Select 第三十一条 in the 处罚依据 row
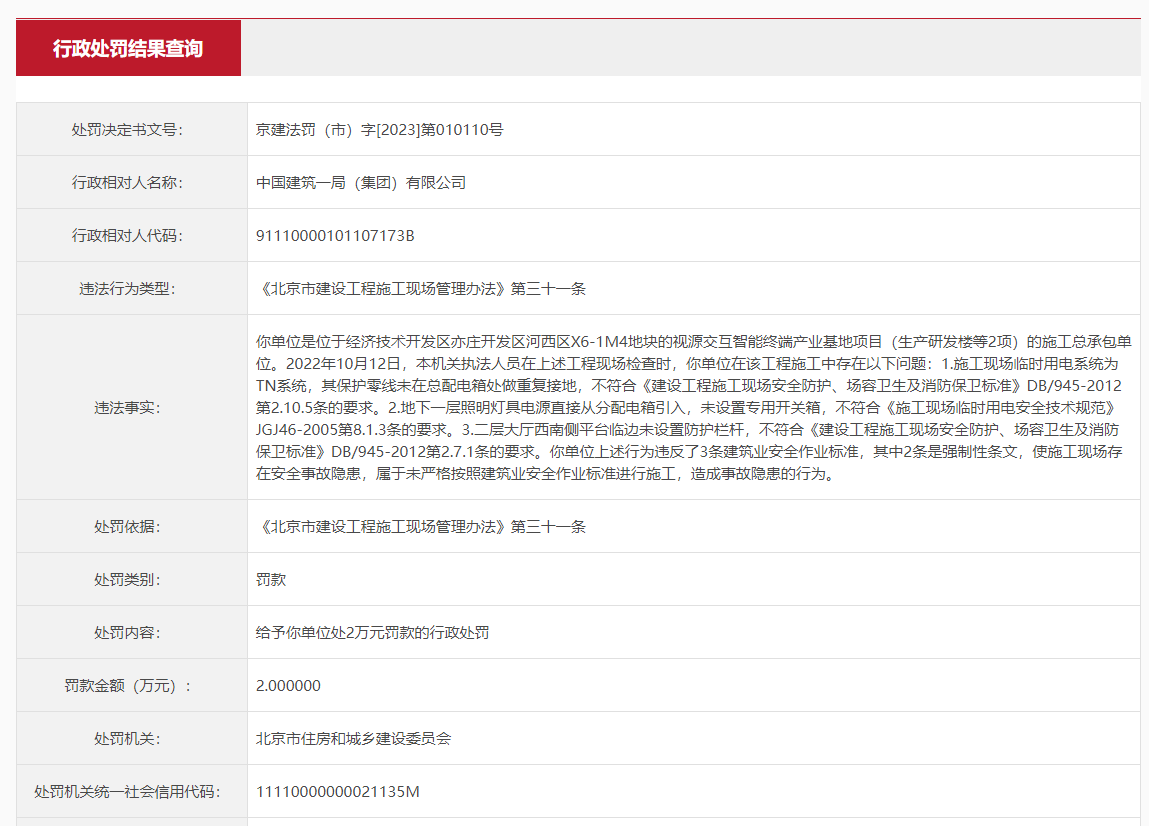The height and width of the screenshot is (826, 1149). click(x=548, y=526)
